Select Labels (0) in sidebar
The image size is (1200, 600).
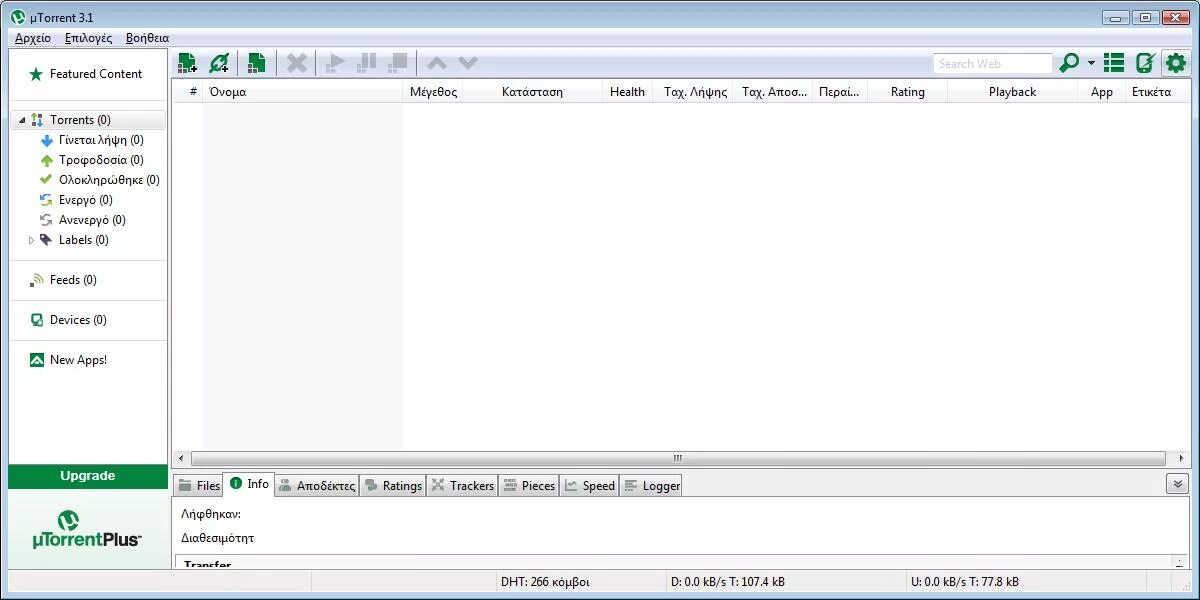coord(75,240)
